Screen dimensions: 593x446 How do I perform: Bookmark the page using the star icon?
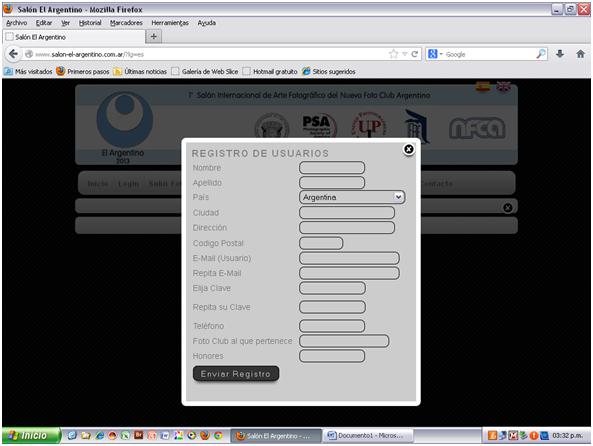click(393, 54)
